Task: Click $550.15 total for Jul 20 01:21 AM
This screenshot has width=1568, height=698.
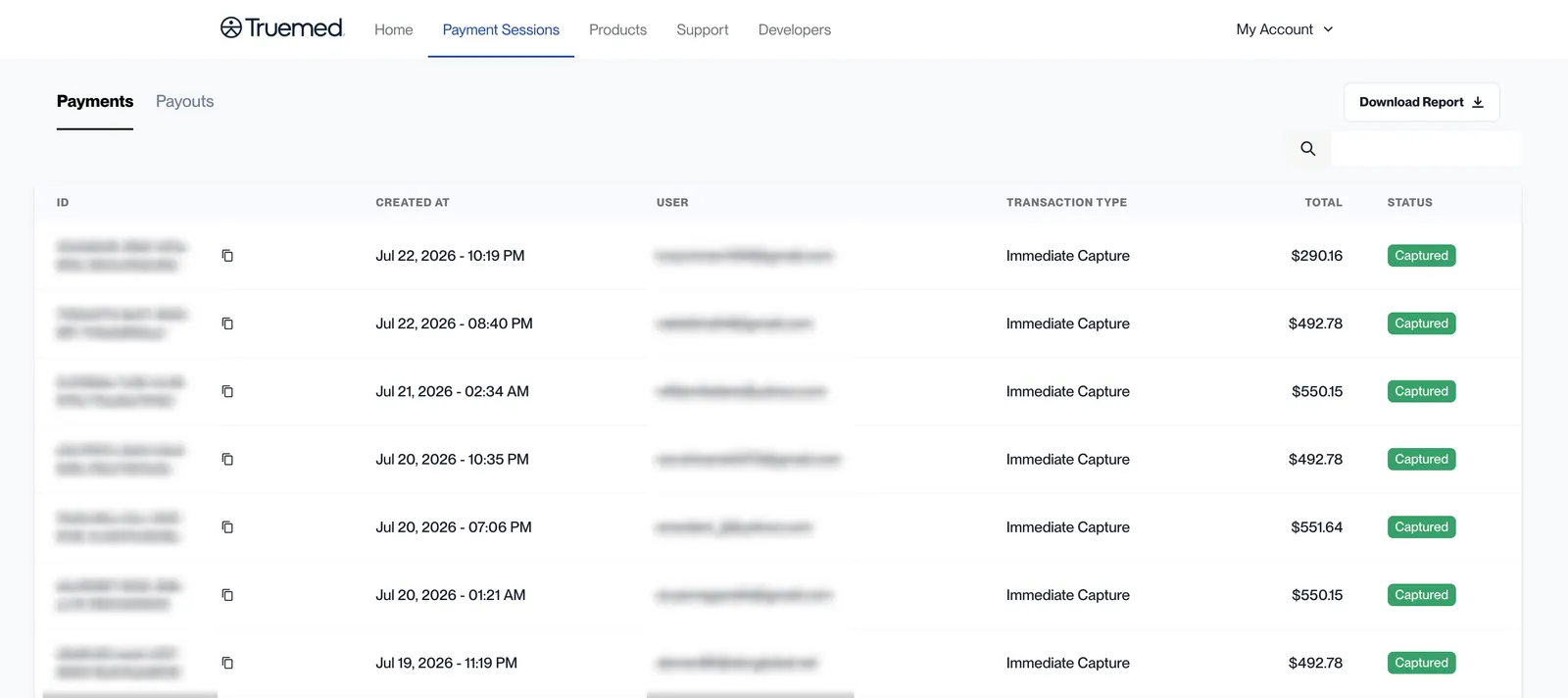Action: pos(1316,595)
